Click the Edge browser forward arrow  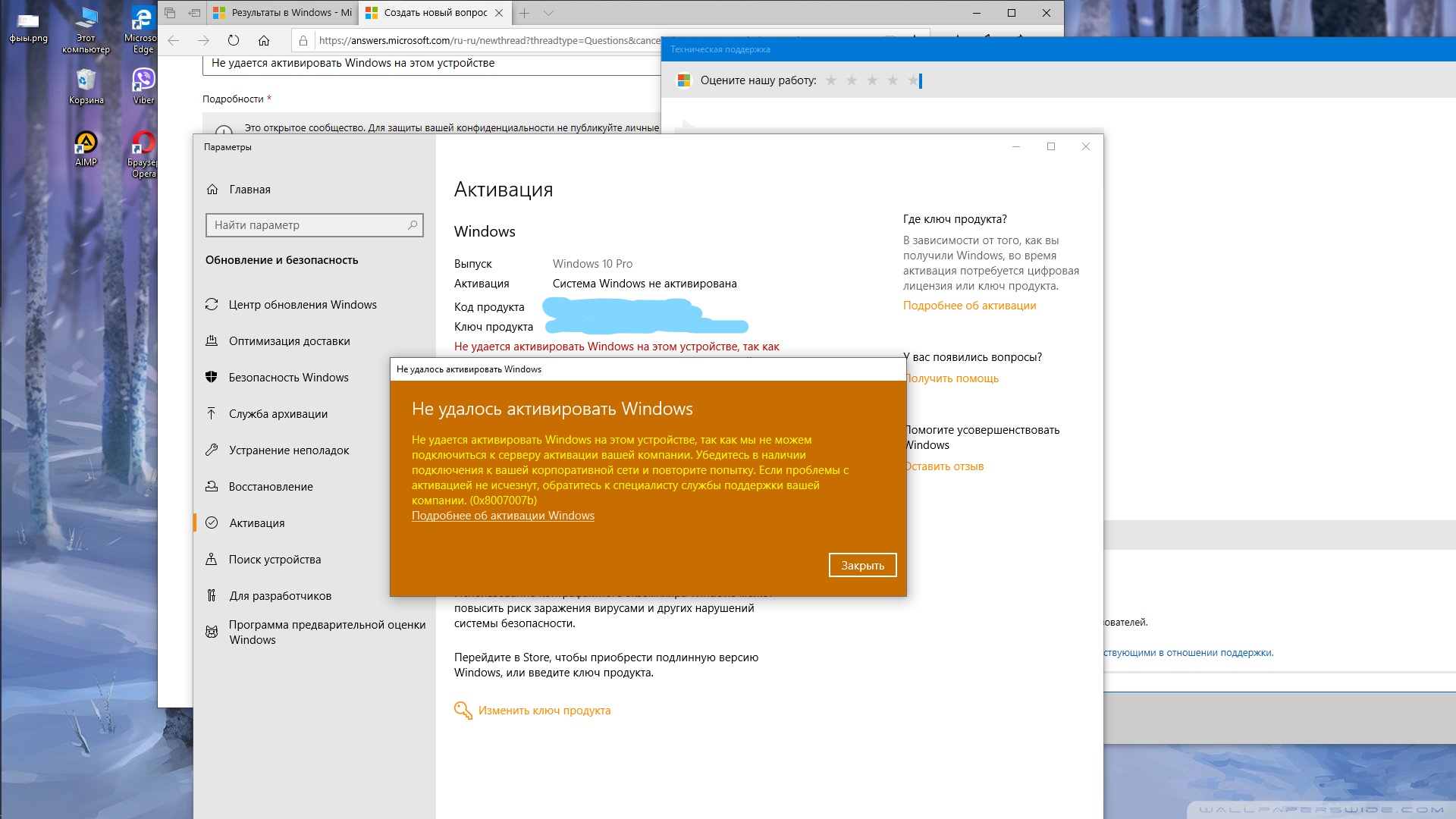point(203,40)
